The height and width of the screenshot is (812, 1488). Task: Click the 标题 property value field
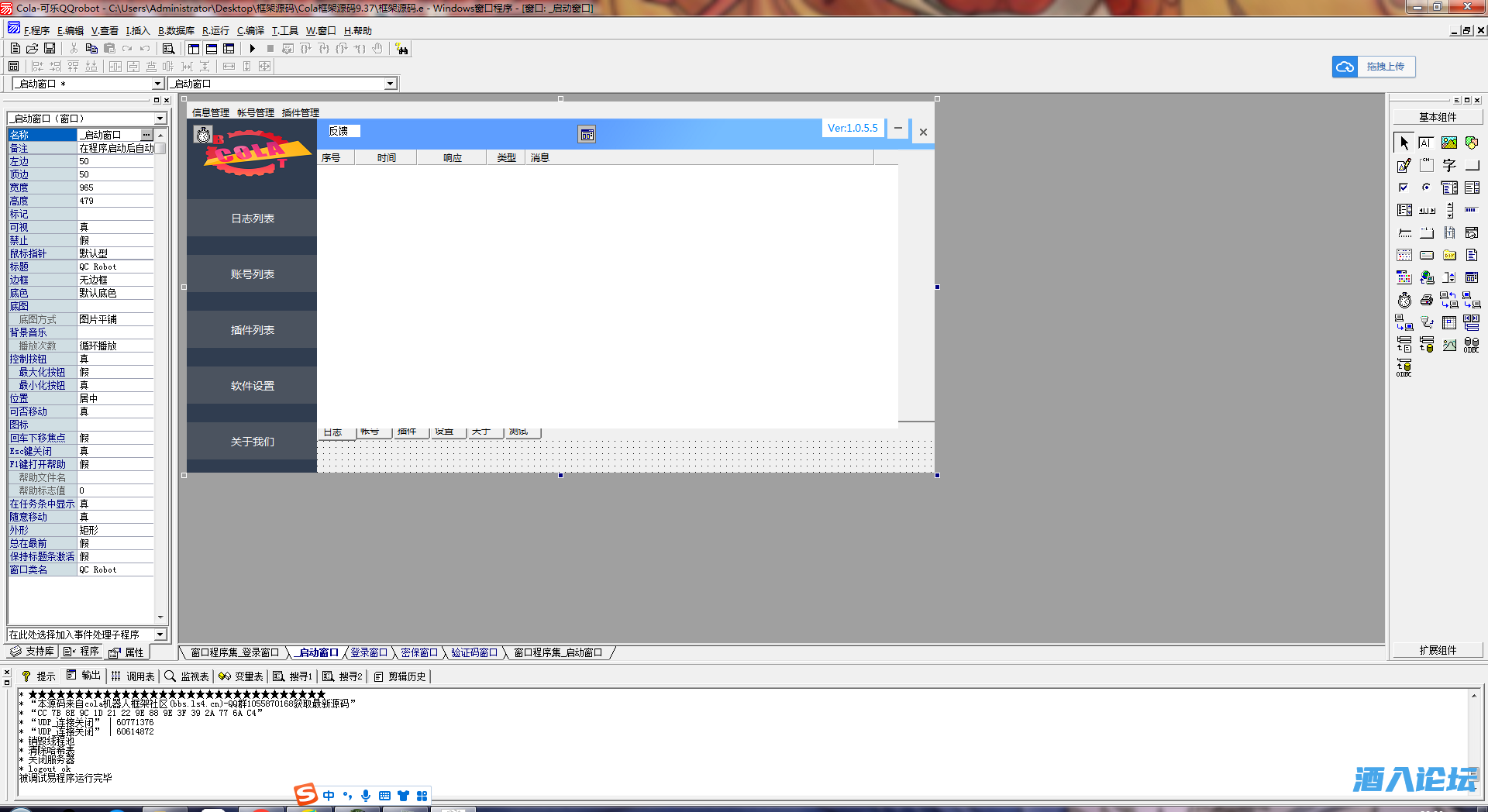point(116,267)
